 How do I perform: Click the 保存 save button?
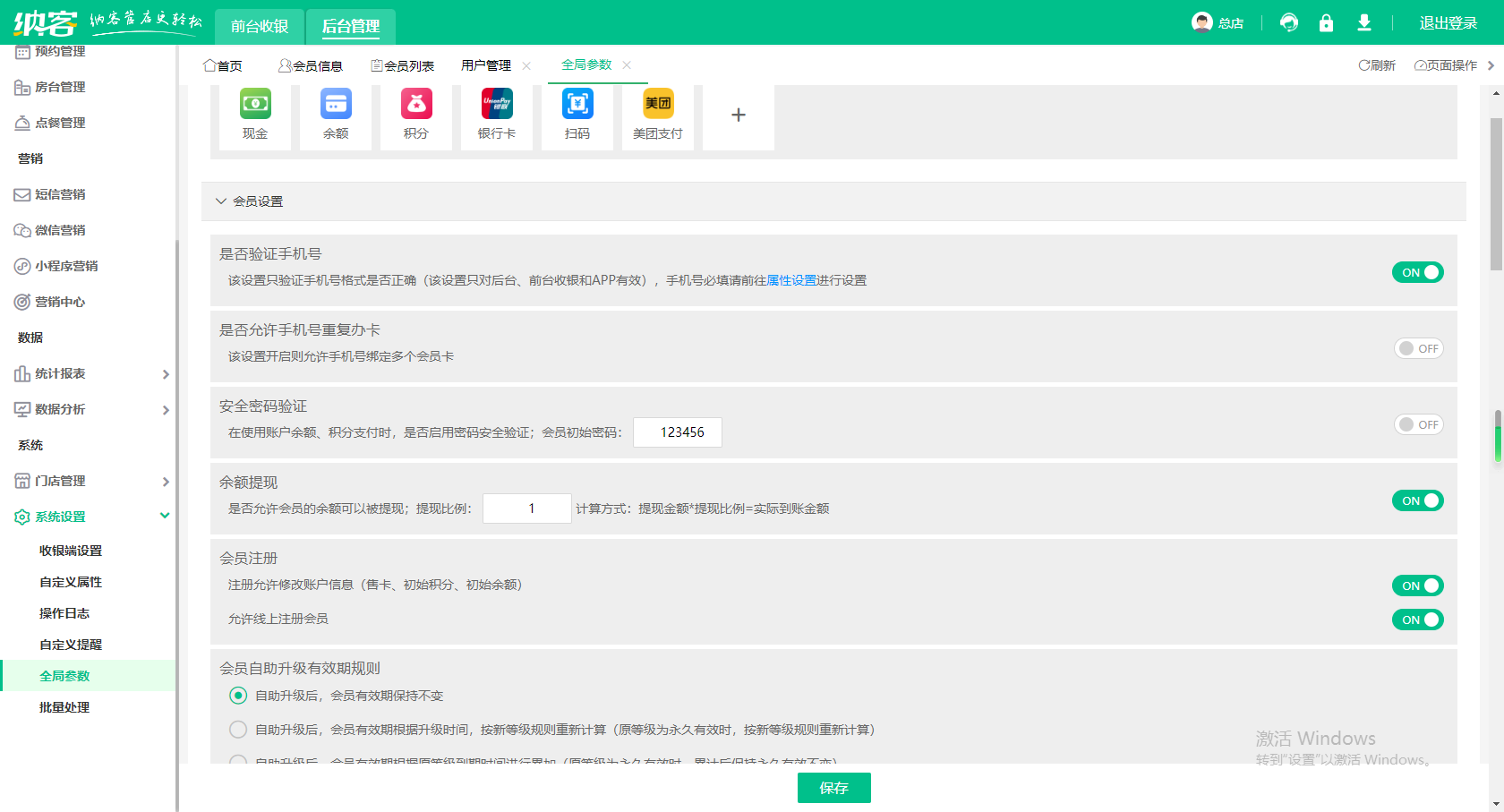pyautogui.click(x=833, y=788)
